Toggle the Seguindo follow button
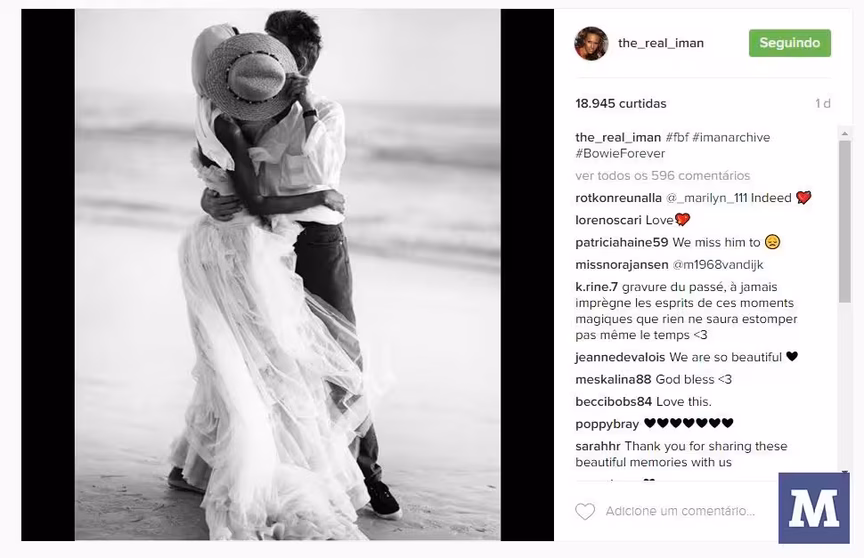This screenshot has height=558, width=864. (x=790, y=43)
